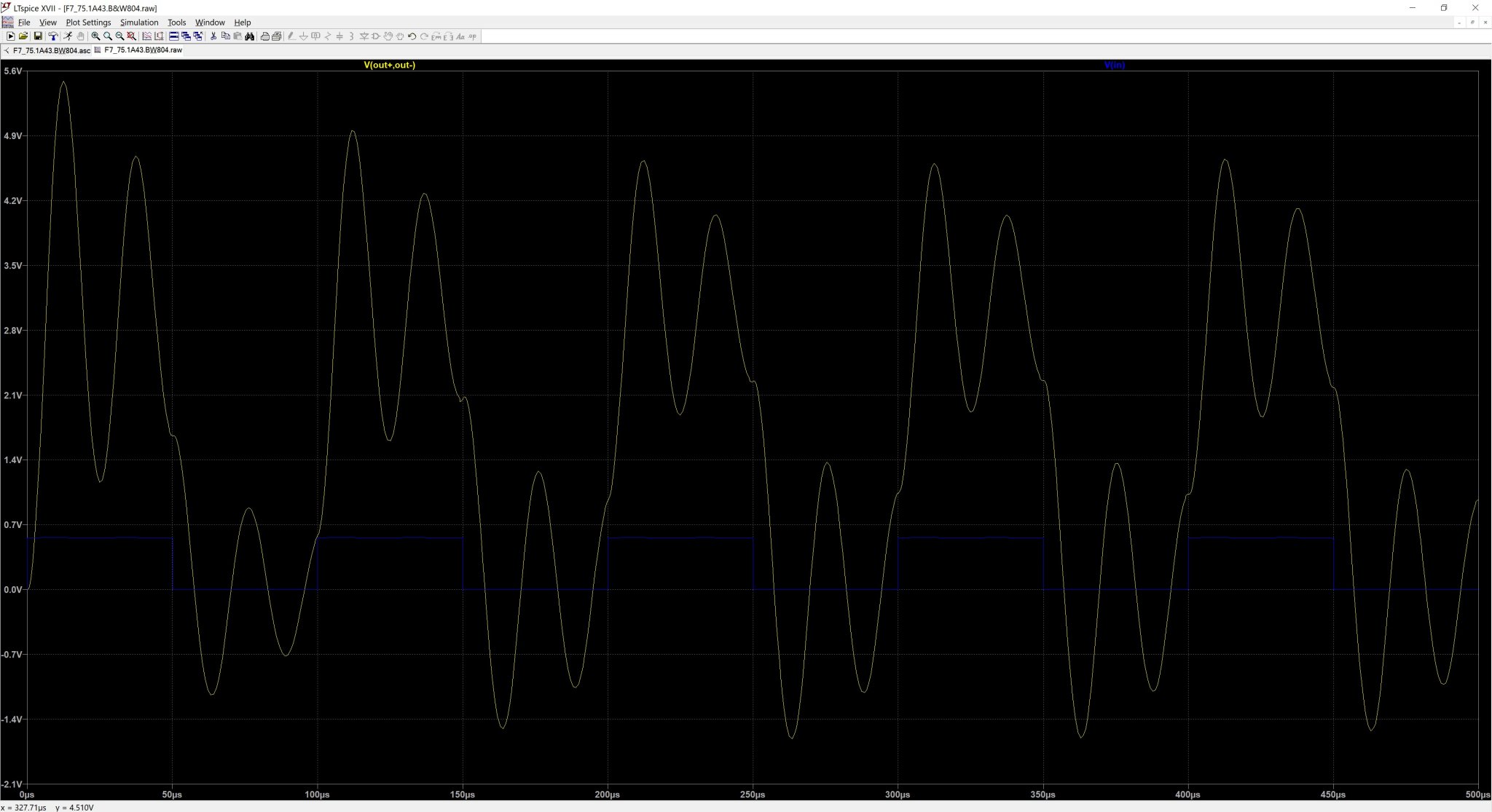The width and height of the screenshot is (1492, 812).
Task: Save using the floppy disk icon
Action: click(x=38, y=36)
